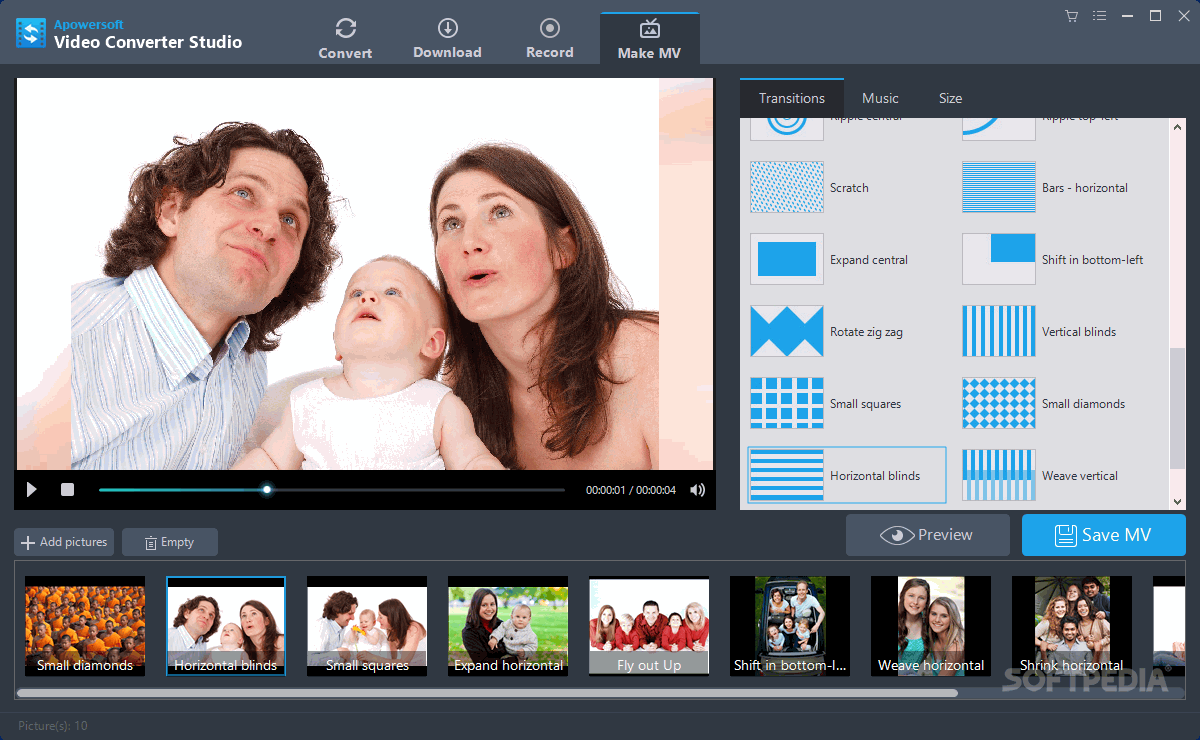Select the Scratch transition
This screenshot has width=1200, height=740.
click(x=786, y=187)
